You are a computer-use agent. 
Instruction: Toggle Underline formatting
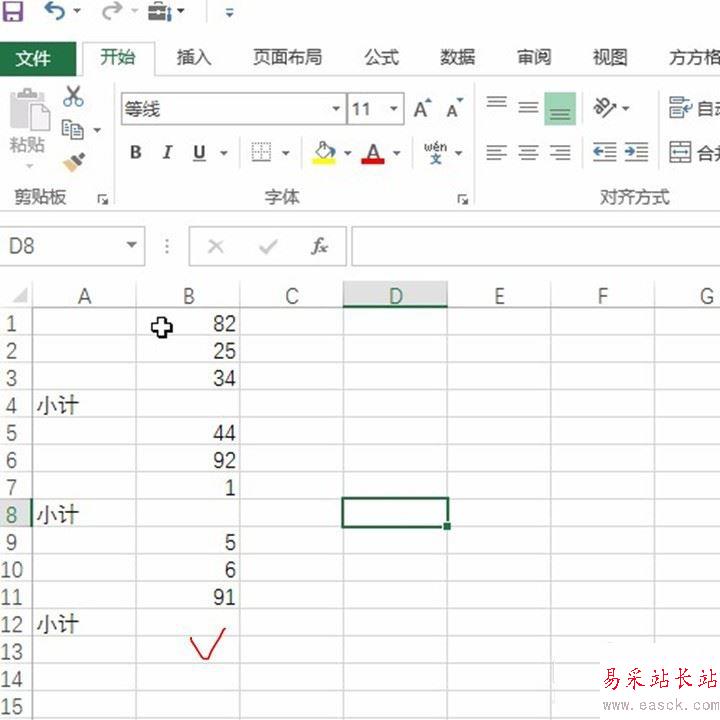pos(199,153)
